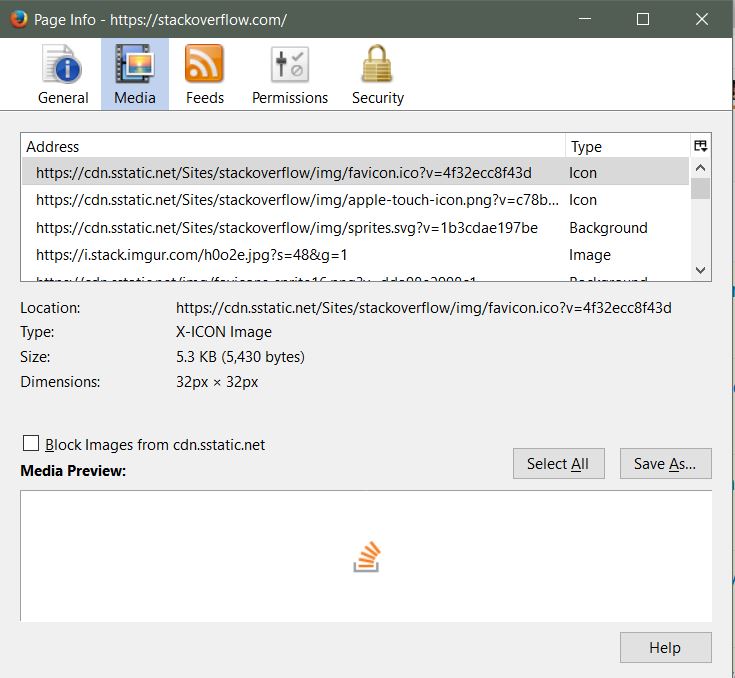
Task: Close the Page Info window
Action: 702,19
